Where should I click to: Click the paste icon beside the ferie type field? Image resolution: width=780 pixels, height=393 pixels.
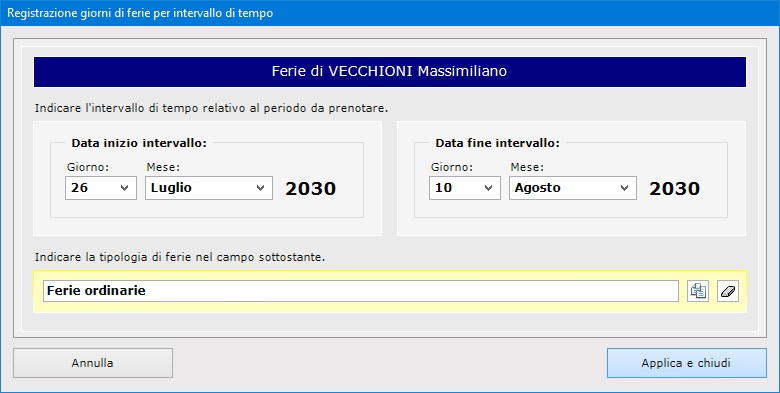coord(698,291)
